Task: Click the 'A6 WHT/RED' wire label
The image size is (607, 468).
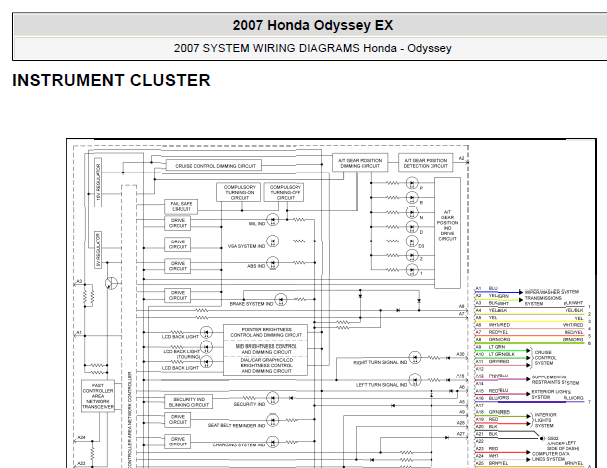Action: tap(493, 325)
